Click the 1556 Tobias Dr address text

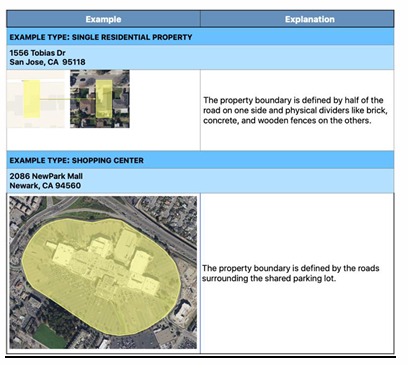(37, 53)
